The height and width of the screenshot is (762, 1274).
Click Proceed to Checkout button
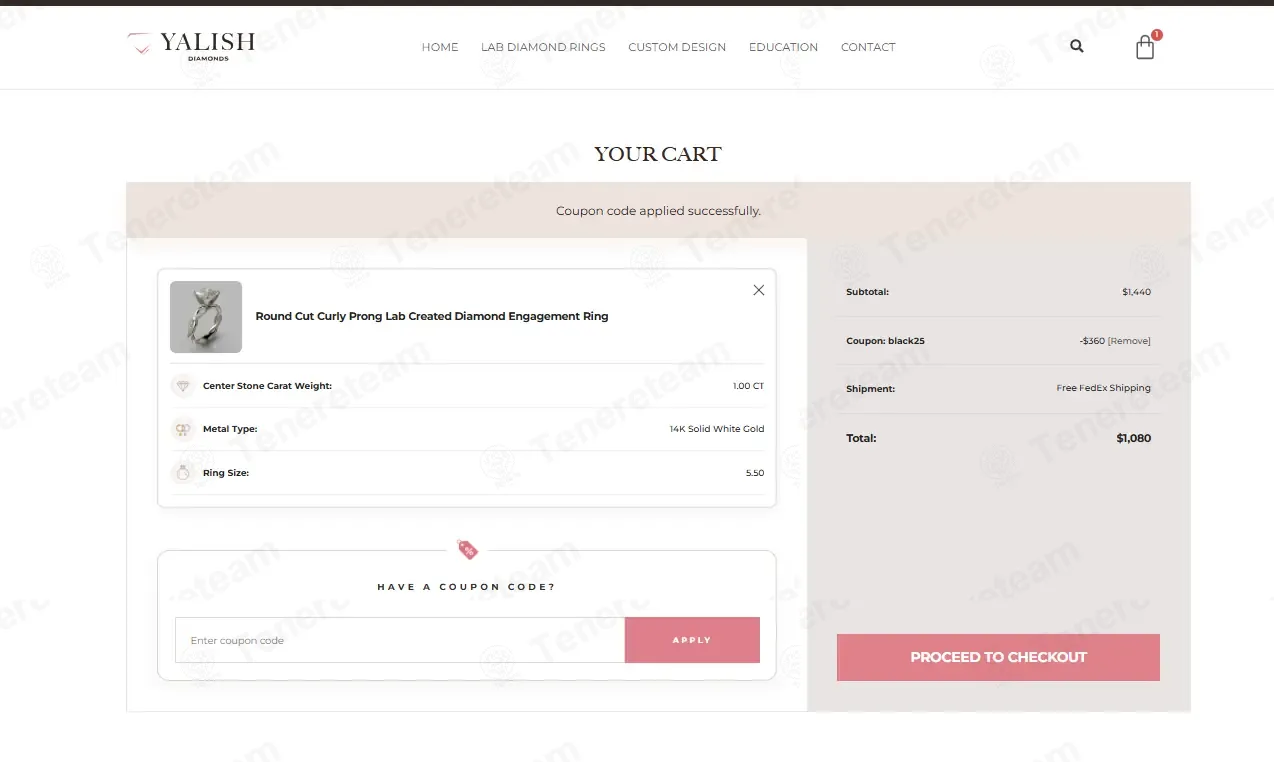tap(998, 657)
